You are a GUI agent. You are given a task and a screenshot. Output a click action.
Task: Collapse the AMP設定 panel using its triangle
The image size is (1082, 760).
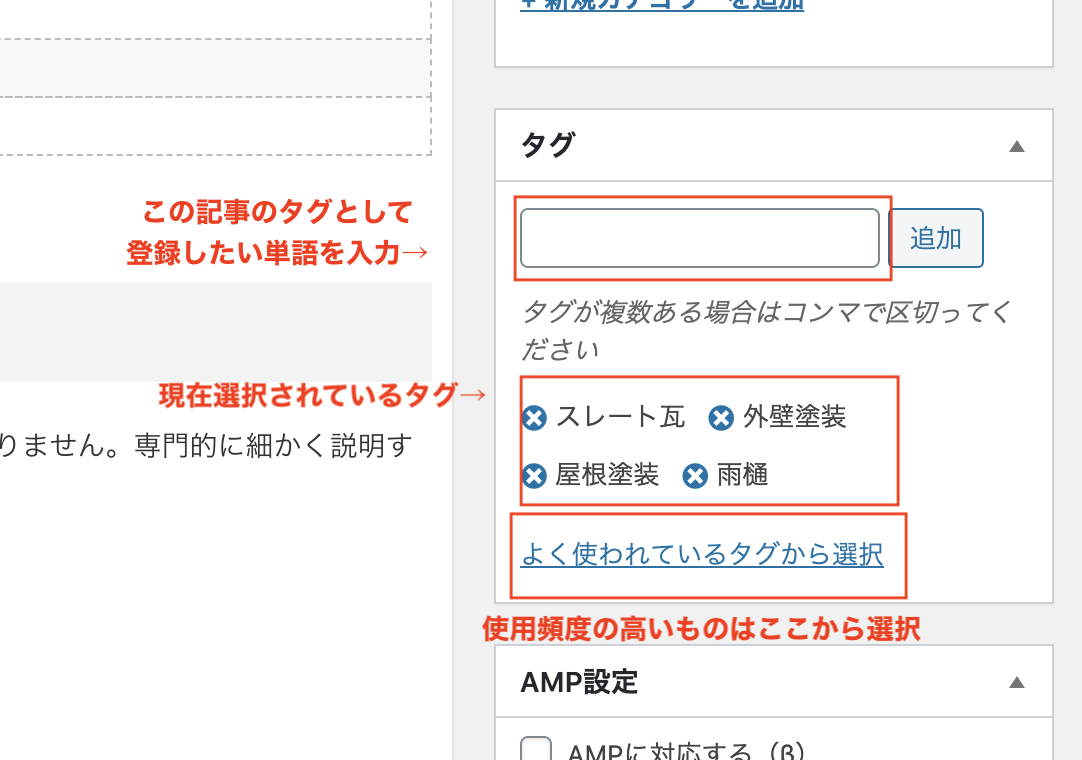pyautogui.click(x=1017, y=683)
